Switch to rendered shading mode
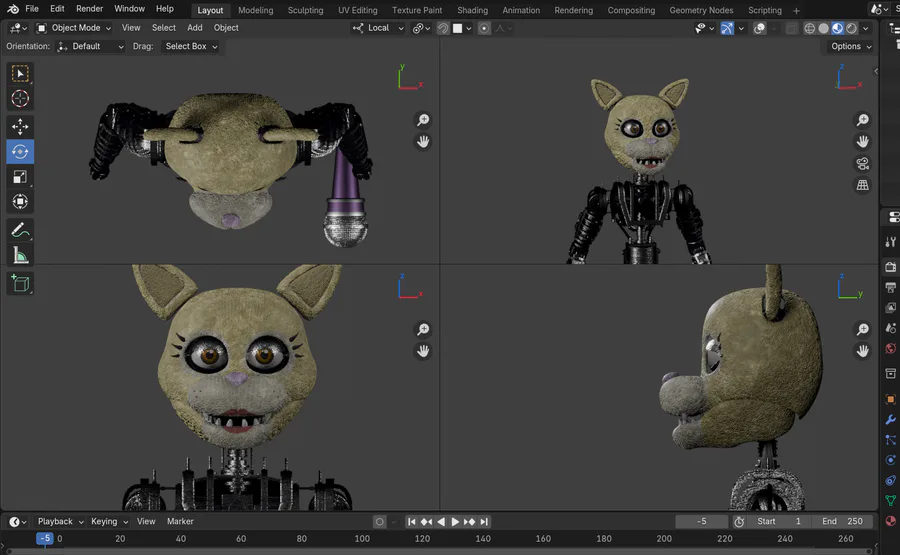The image size is (900, 555). [x=852, y=28]
